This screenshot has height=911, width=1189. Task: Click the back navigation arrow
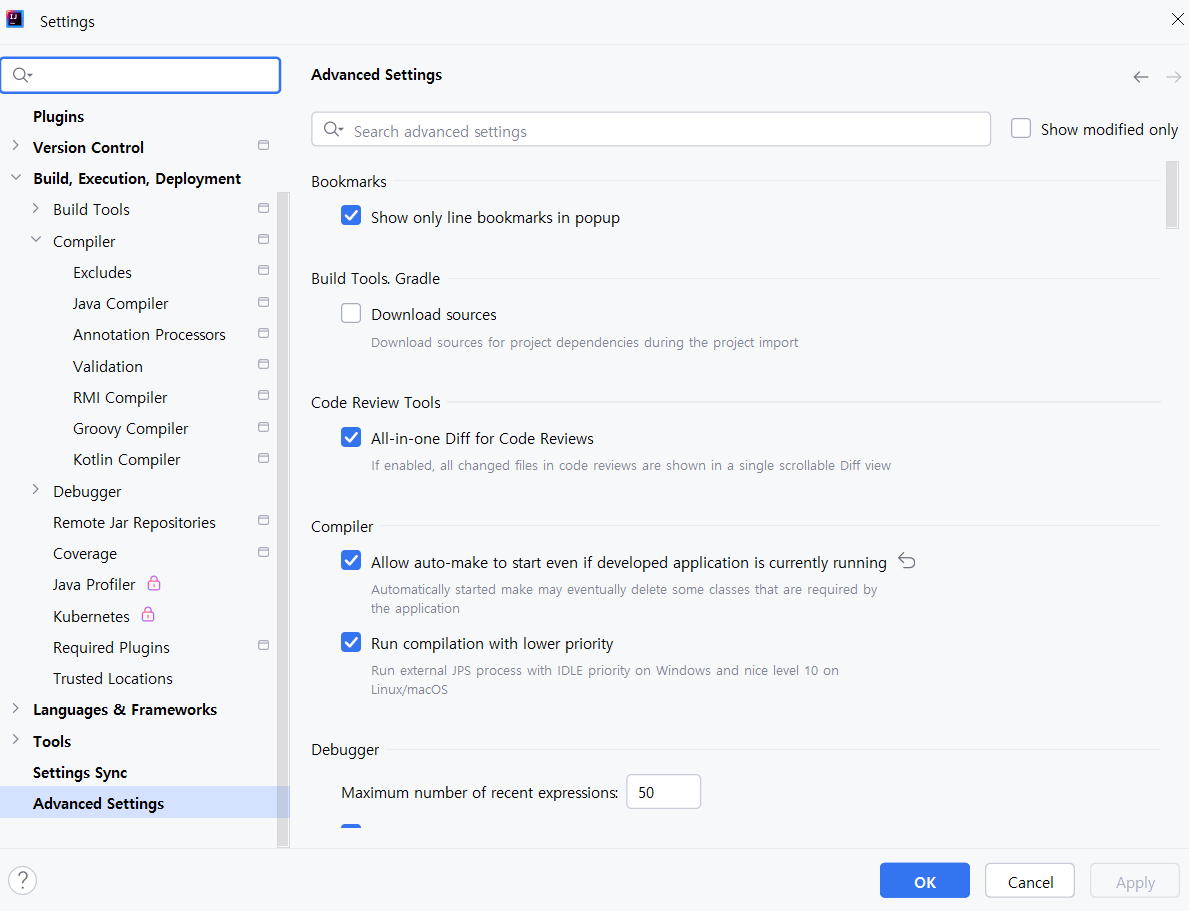click(1141, 77)
